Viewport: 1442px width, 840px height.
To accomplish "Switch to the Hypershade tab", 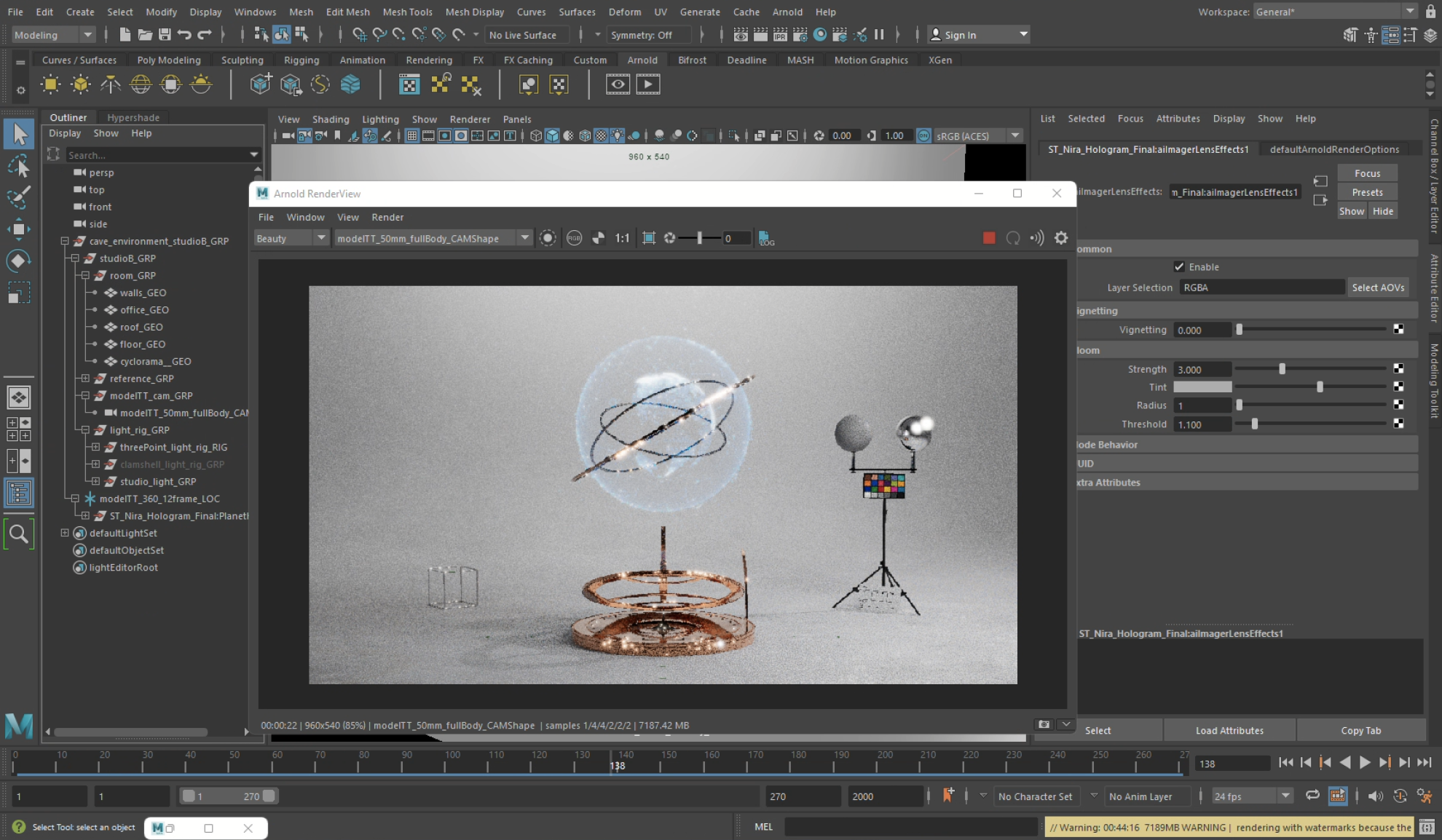I will (x=133, y=117).
